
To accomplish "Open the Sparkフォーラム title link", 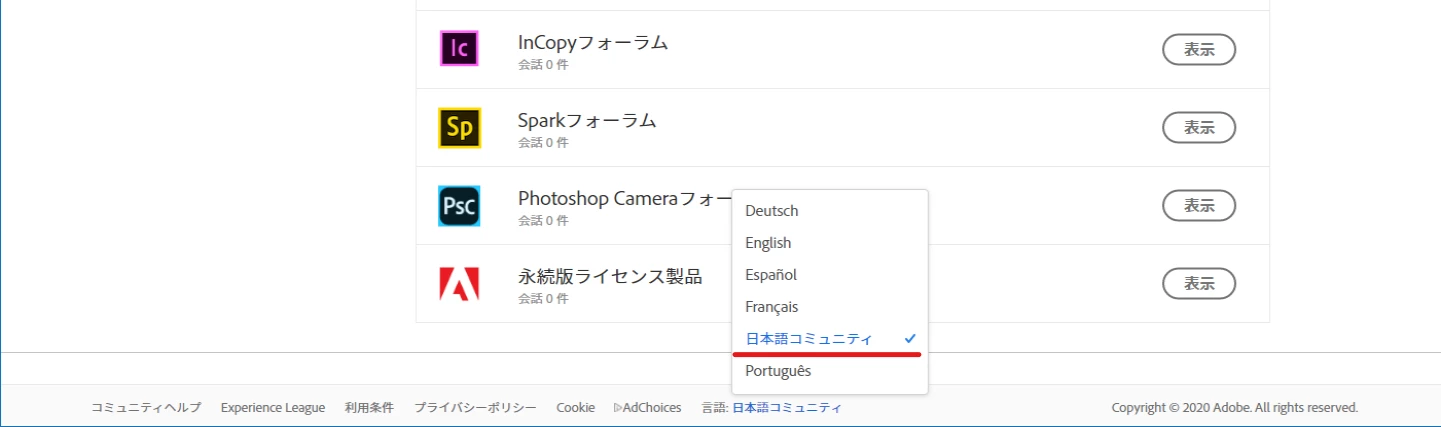I will 587,120.
